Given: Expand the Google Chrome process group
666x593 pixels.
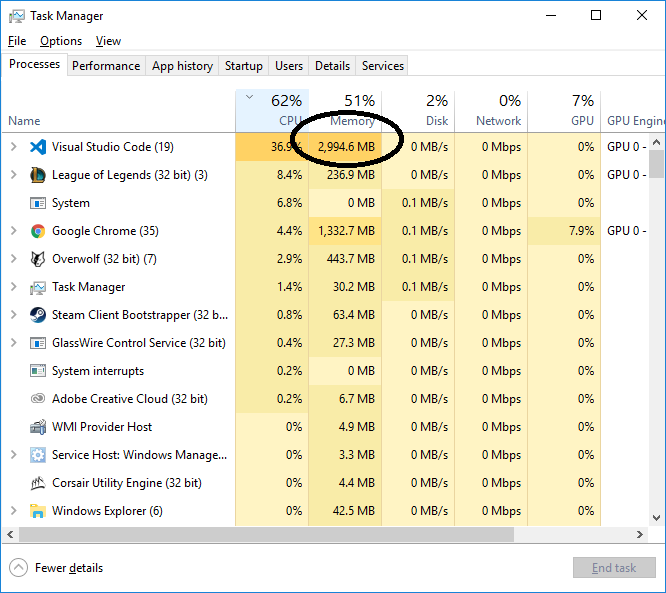Looking at the screenshot, I should tap(14, 231).
